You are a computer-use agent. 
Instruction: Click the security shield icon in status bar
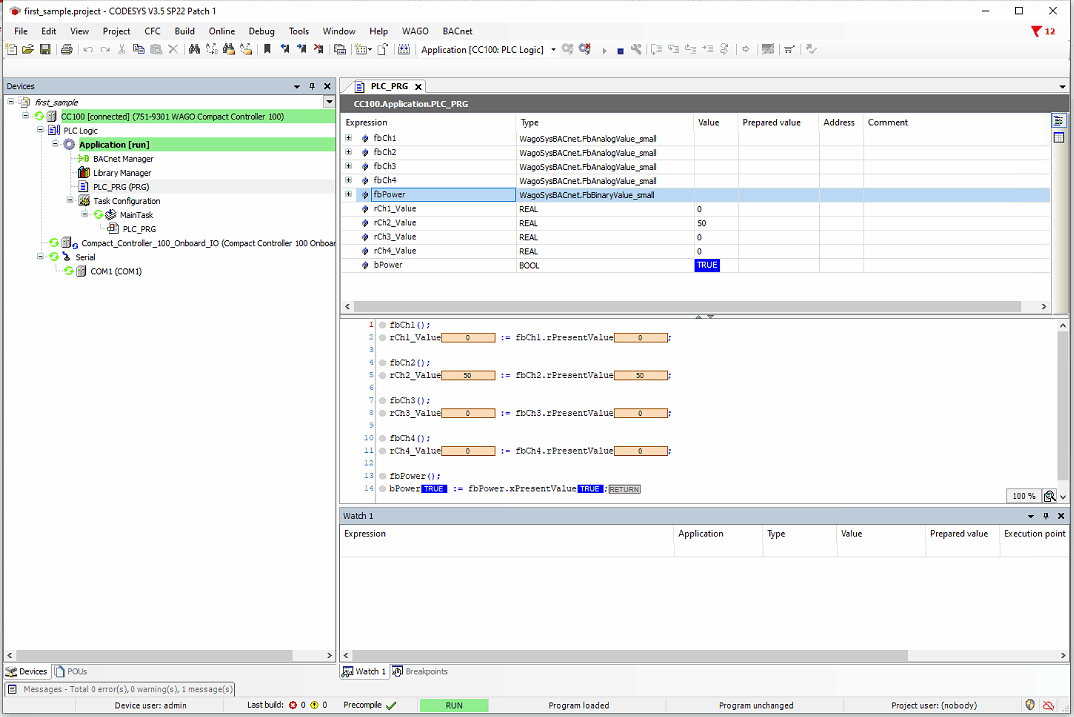click(x=1030, y=705)
